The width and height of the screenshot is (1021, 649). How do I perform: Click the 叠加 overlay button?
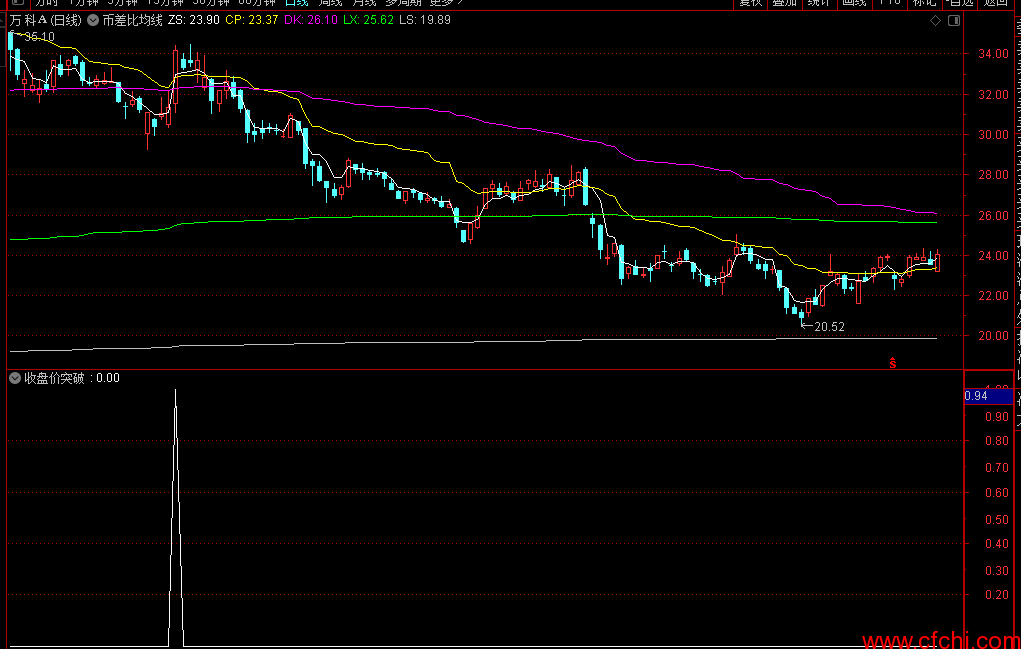coord(784,3)
